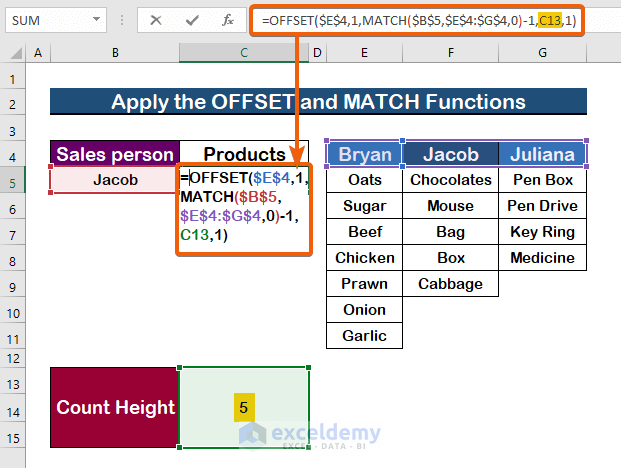
Task: Select the 'Oats' cell
Action: tap(364, 180)
